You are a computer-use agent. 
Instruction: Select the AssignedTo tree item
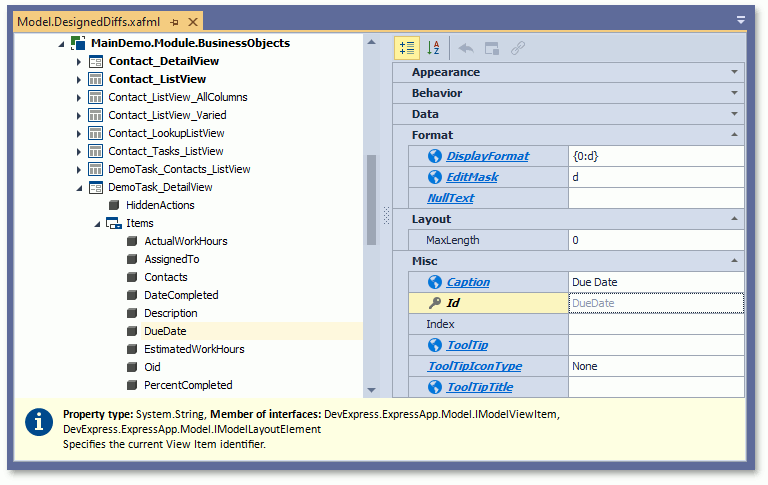(x=171, y=259)
